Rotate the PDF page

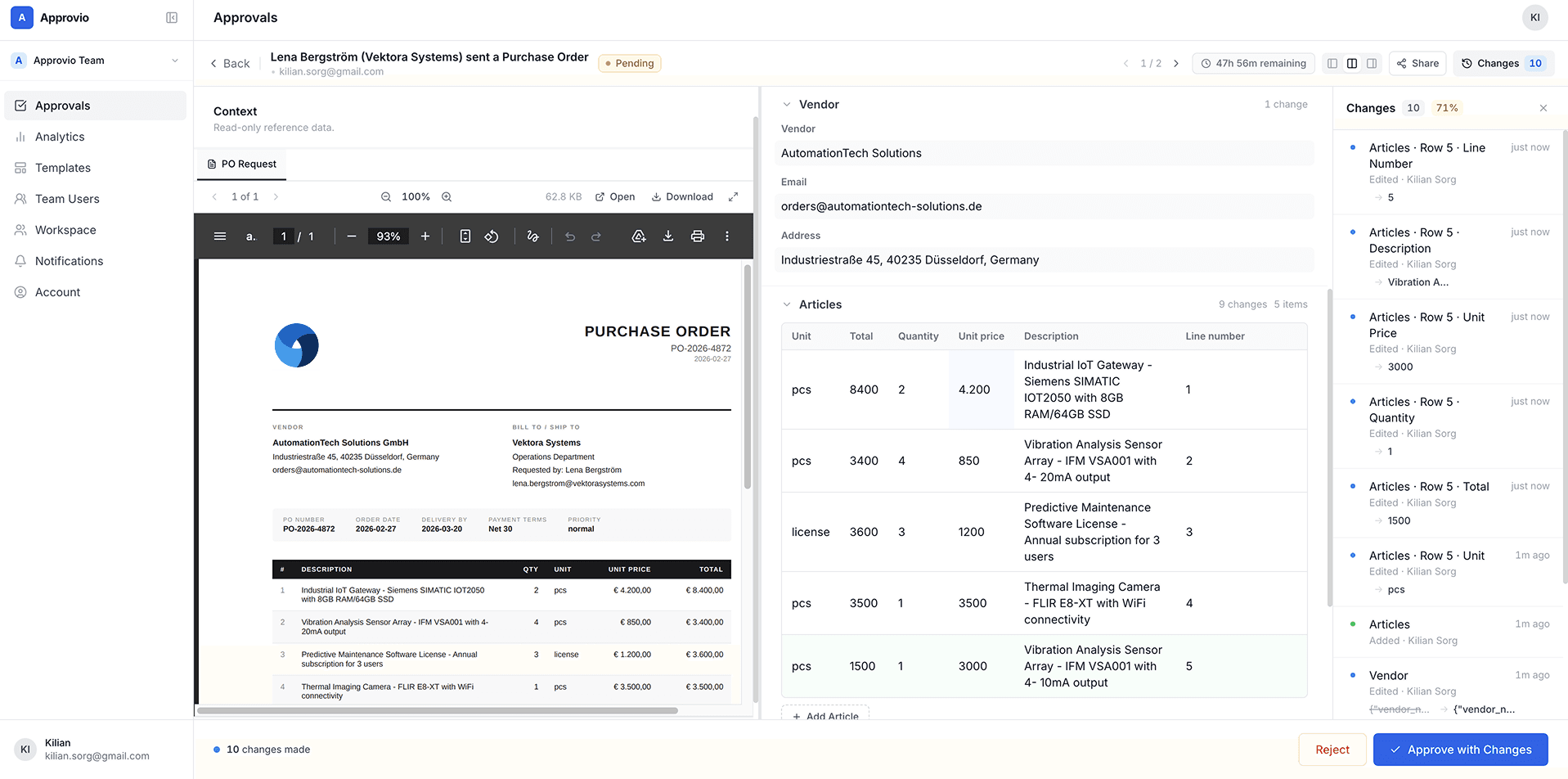[492, 236]
